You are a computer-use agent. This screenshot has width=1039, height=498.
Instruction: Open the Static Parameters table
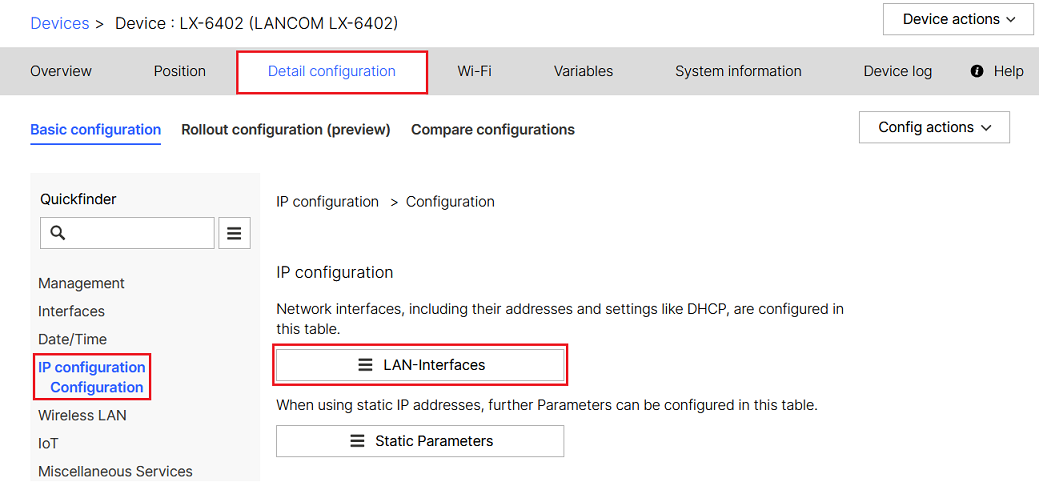[420, 441]
